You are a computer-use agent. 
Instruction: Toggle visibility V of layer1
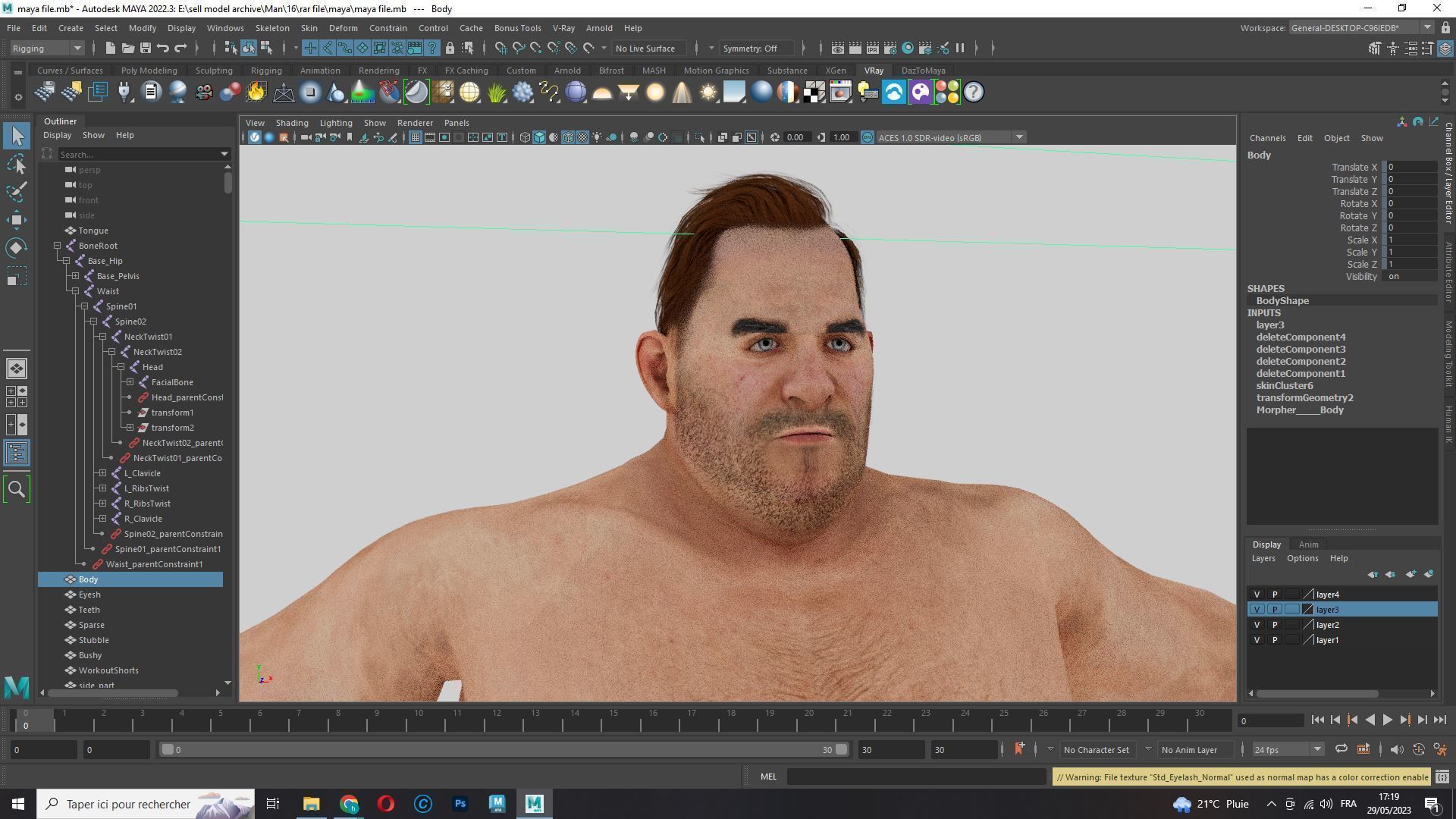point(1257,640)
